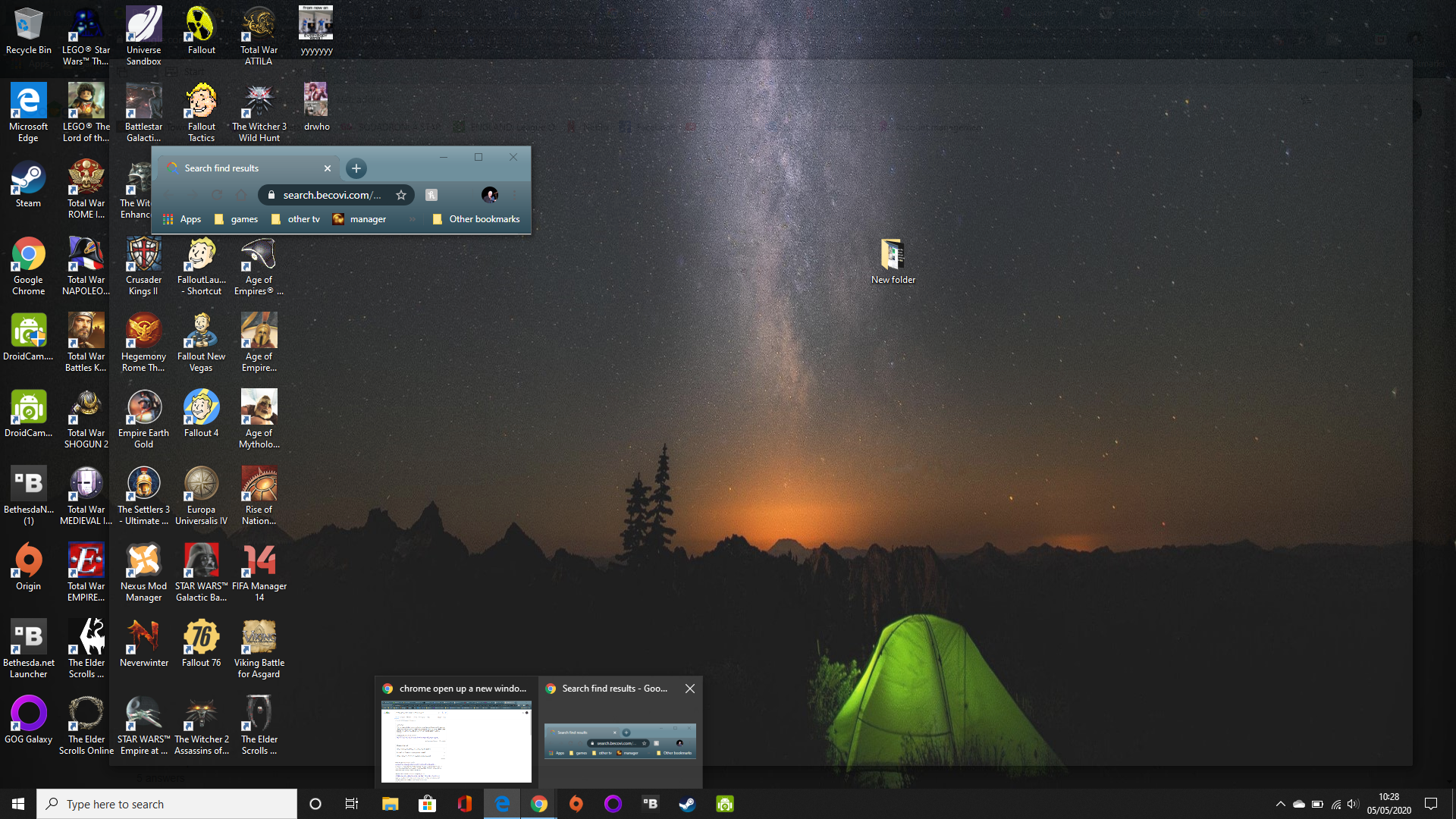Open the manager bookmark
Image resolution: width=1456 pixels, height=819 pixels.
[359, 219]
